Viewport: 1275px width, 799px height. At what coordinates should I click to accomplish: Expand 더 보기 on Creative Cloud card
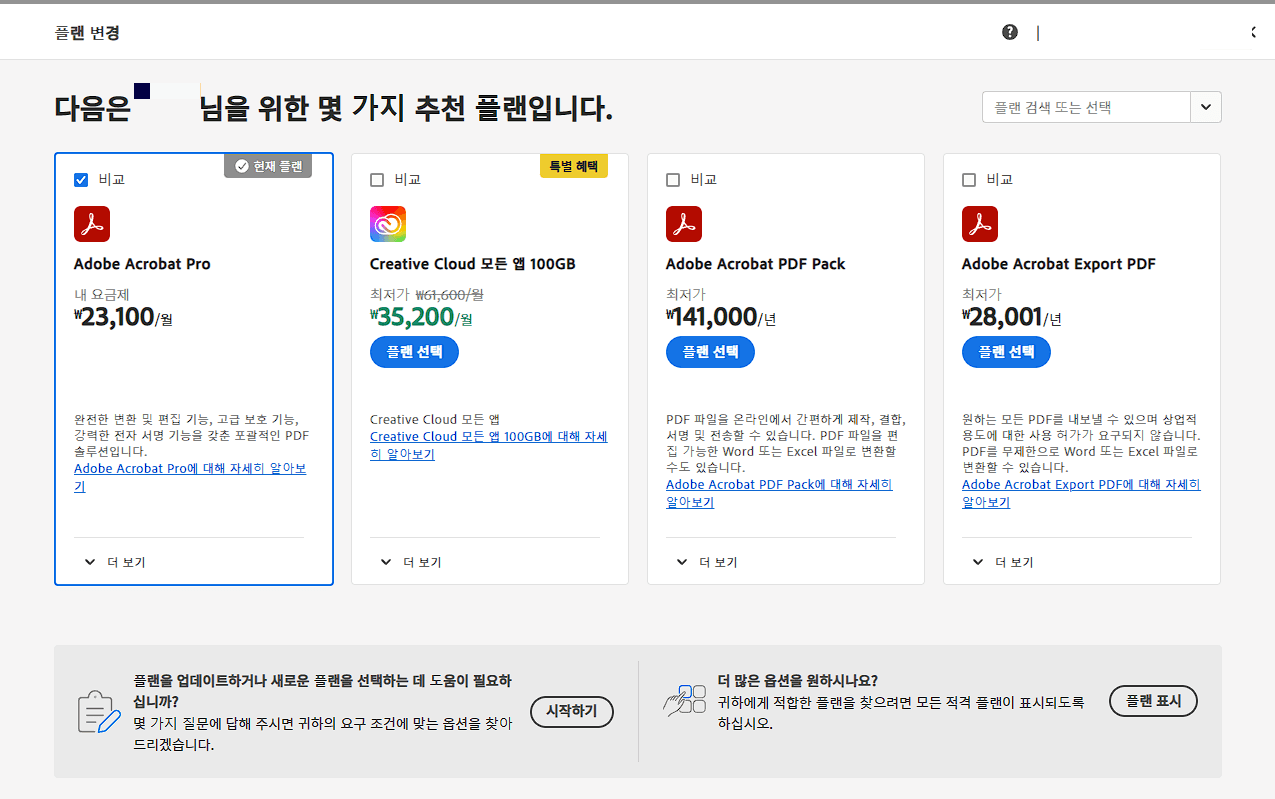click(x=411, y=562)
